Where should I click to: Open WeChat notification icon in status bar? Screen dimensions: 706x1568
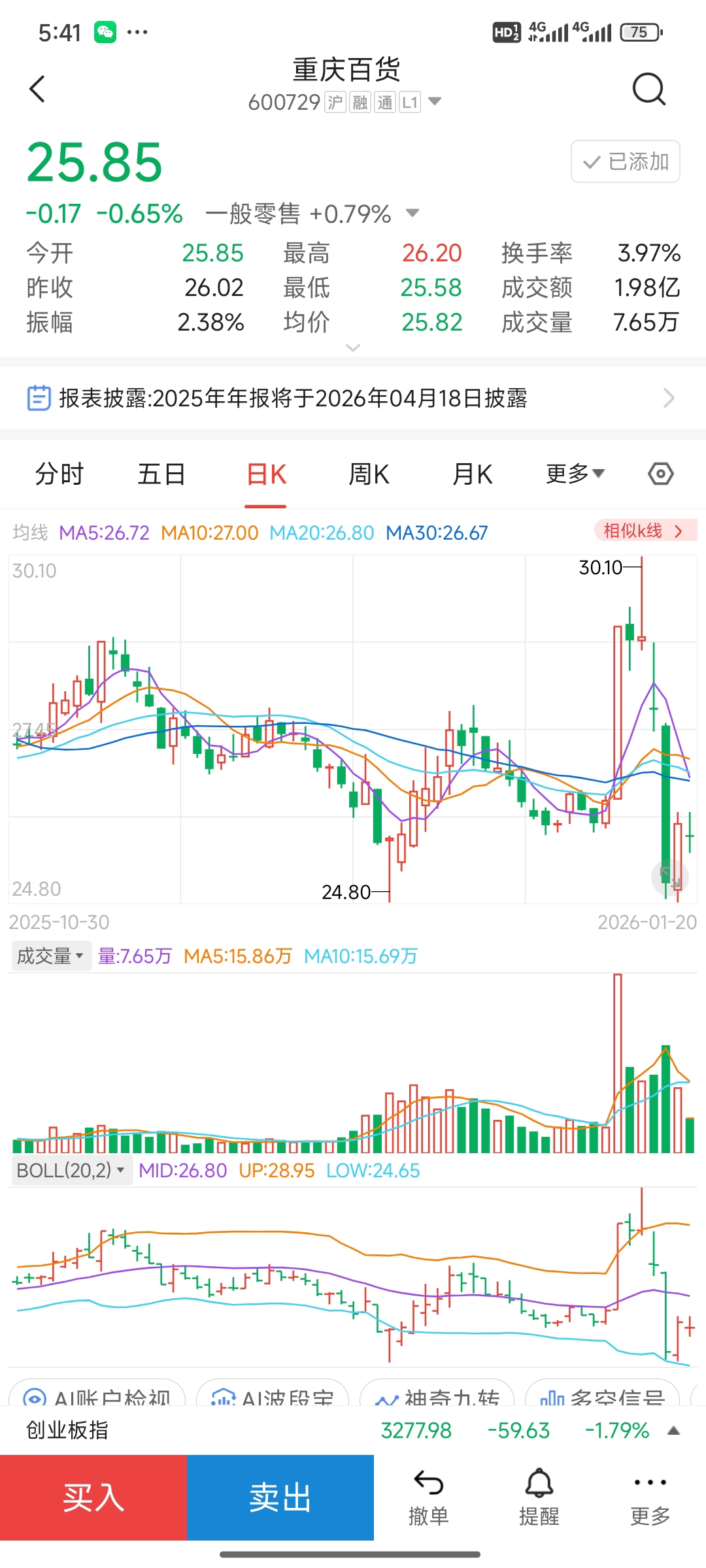click(105, 32)
